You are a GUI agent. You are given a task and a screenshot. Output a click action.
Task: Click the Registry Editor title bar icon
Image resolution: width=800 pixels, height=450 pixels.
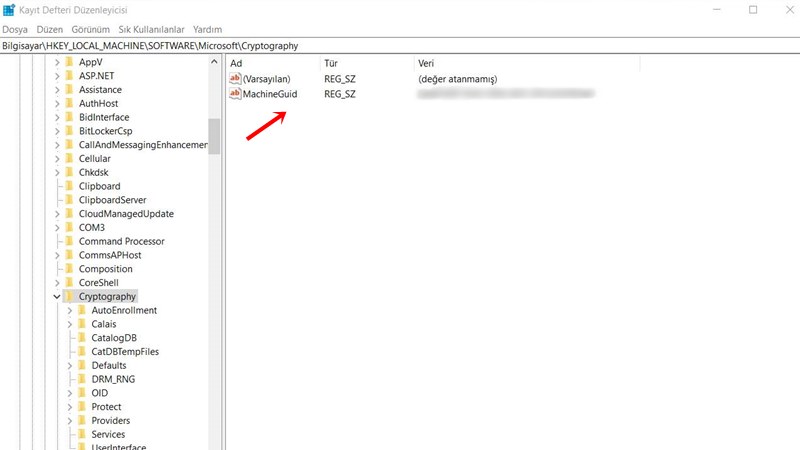point(9,10)
